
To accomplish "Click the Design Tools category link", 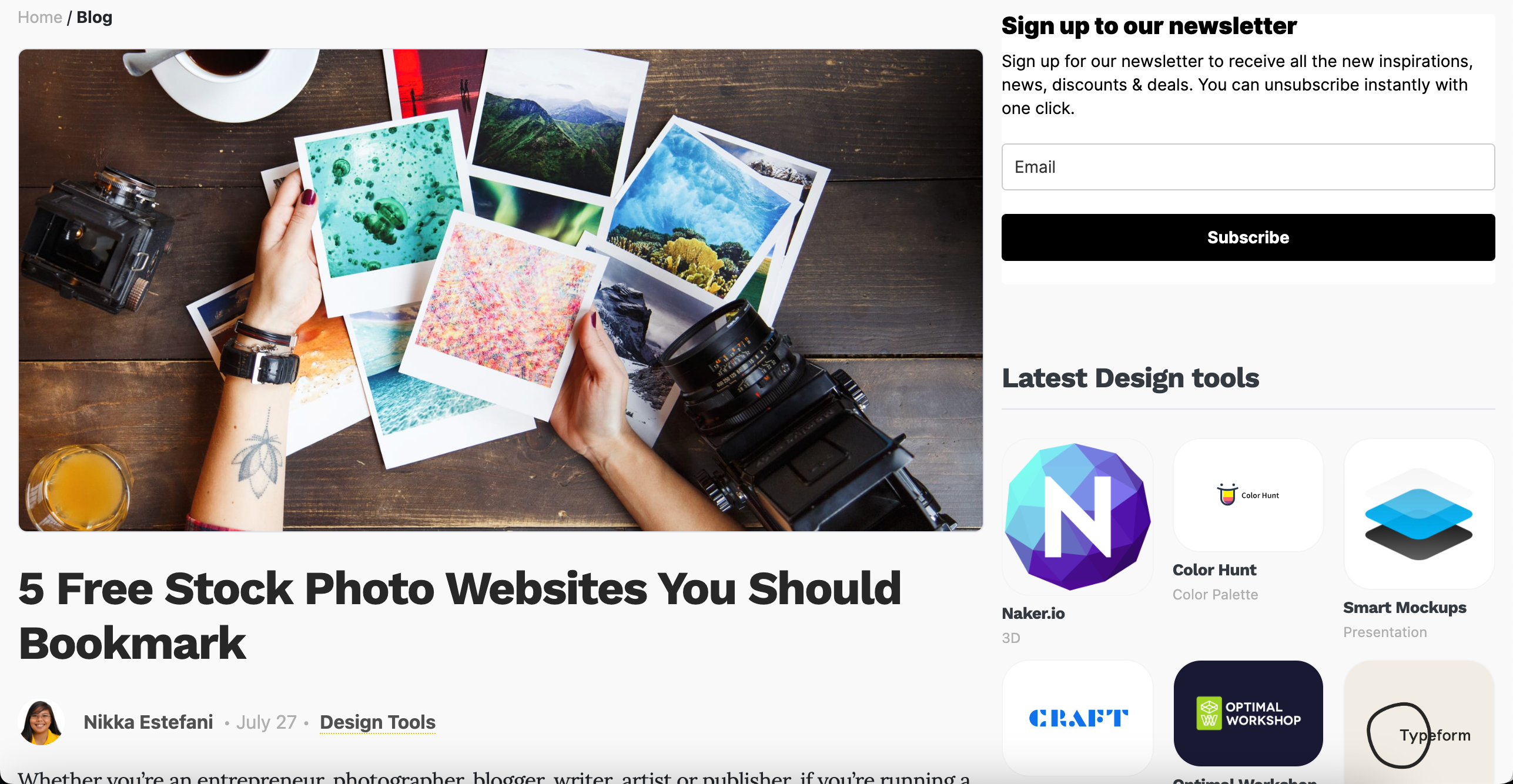I will 377,722.
